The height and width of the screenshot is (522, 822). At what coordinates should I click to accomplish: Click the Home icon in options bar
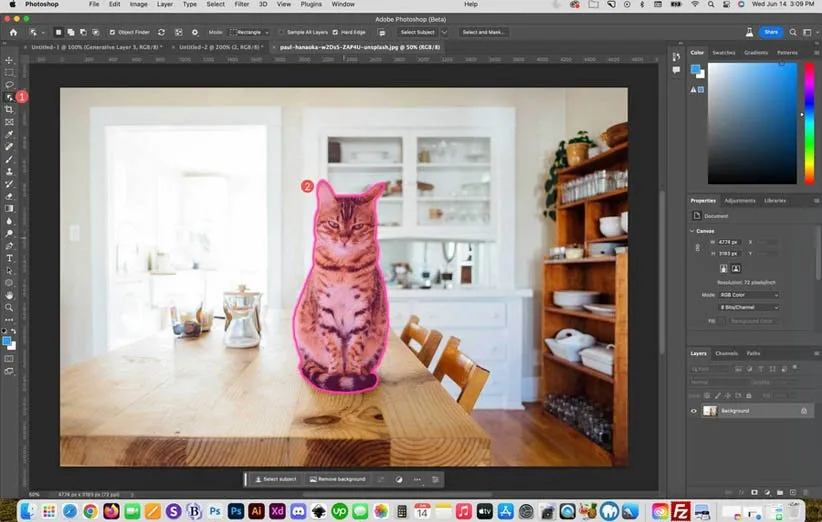13,32
